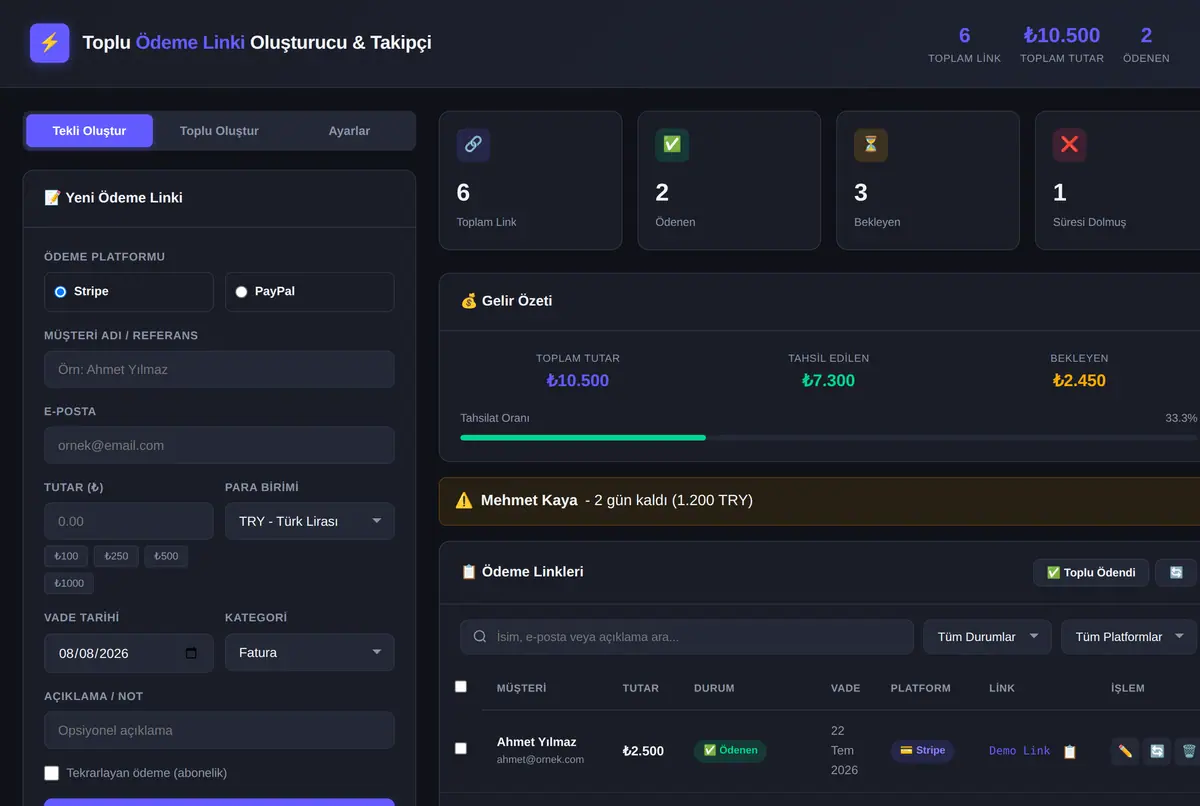Open the Ayarlar tab
This screenshot has height=806, width=1200.
point(349,131)
